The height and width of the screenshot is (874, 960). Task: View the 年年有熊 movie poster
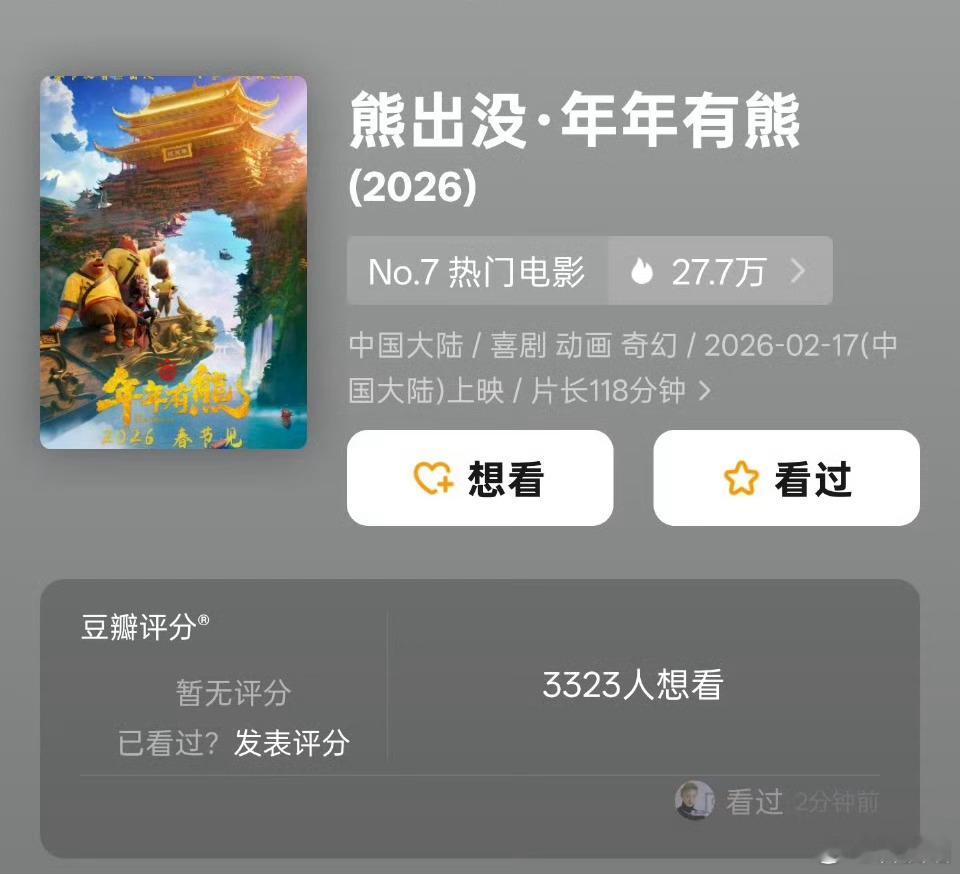click(173, 262)
